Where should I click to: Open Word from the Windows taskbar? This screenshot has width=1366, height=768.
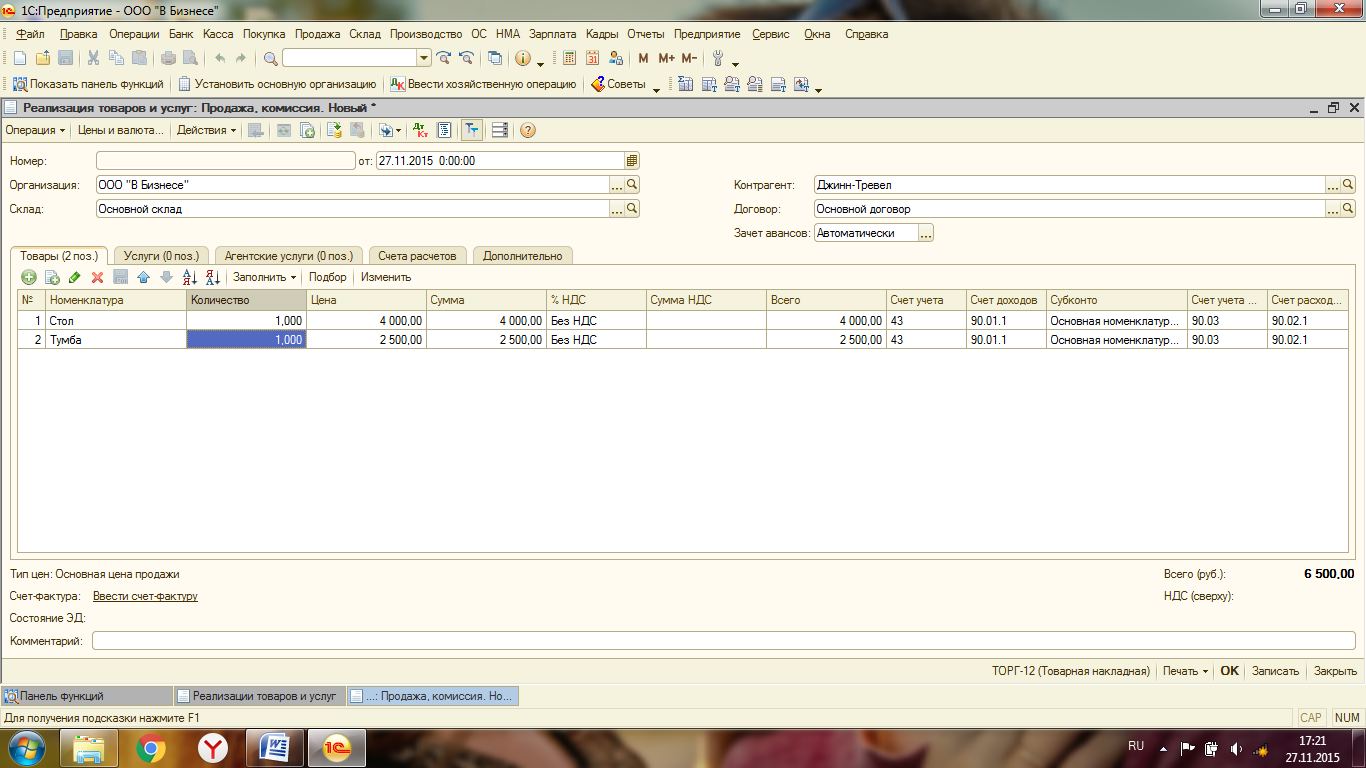(274, 747)
